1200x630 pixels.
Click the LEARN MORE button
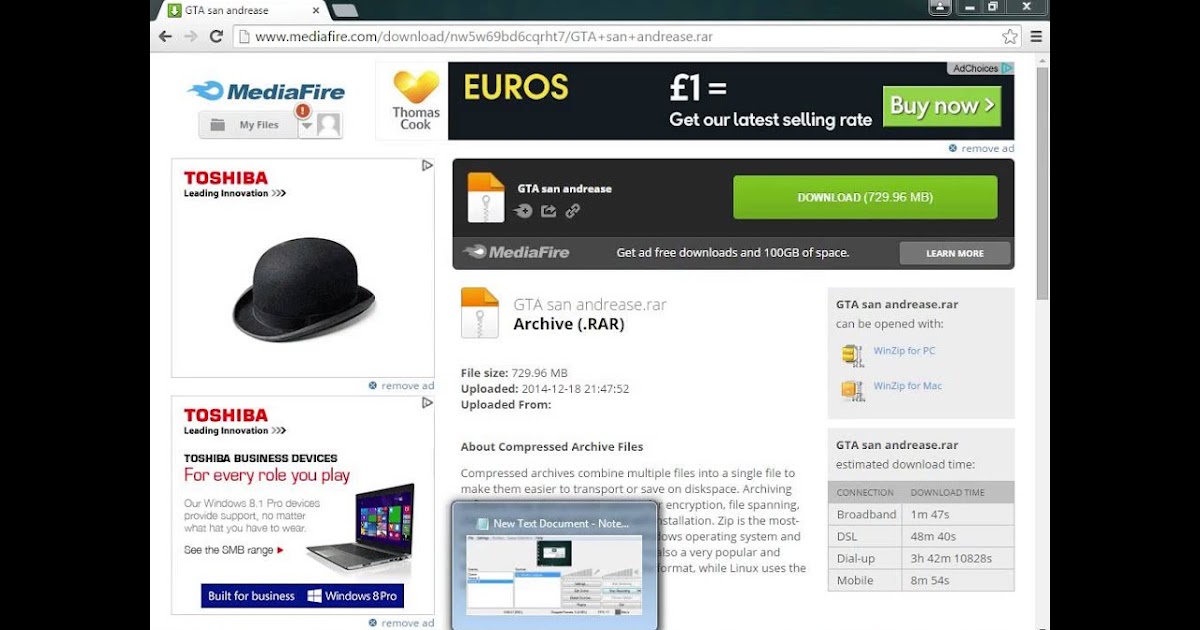tap(955, 253)
